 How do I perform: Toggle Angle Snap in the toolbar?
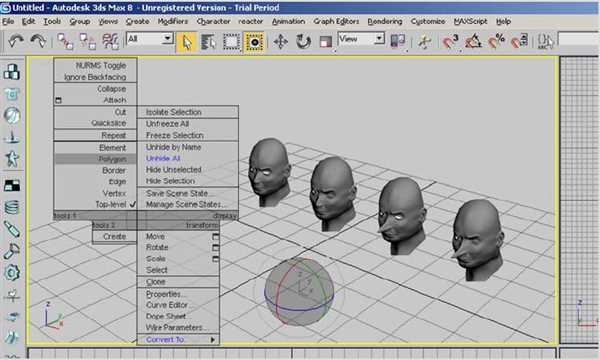[x=473, y=41]
